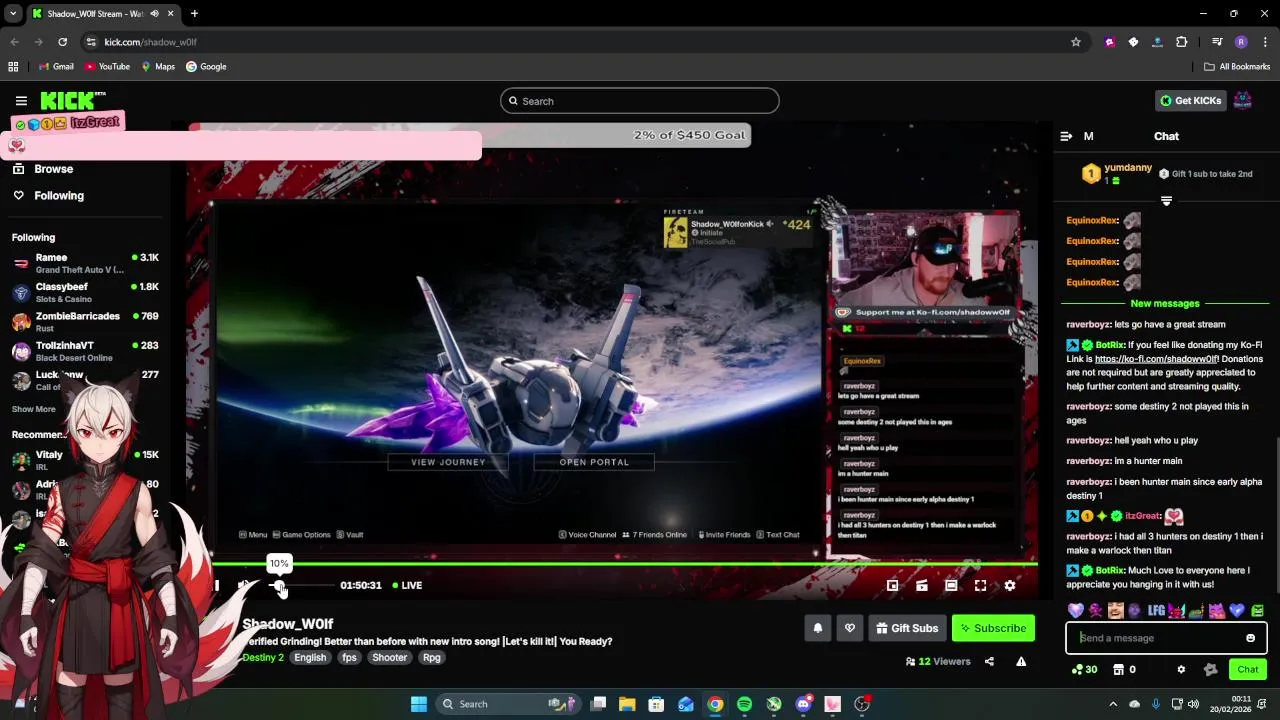Select the English tag
This screenshot has height=720, width=1280.
pos(310,658)
